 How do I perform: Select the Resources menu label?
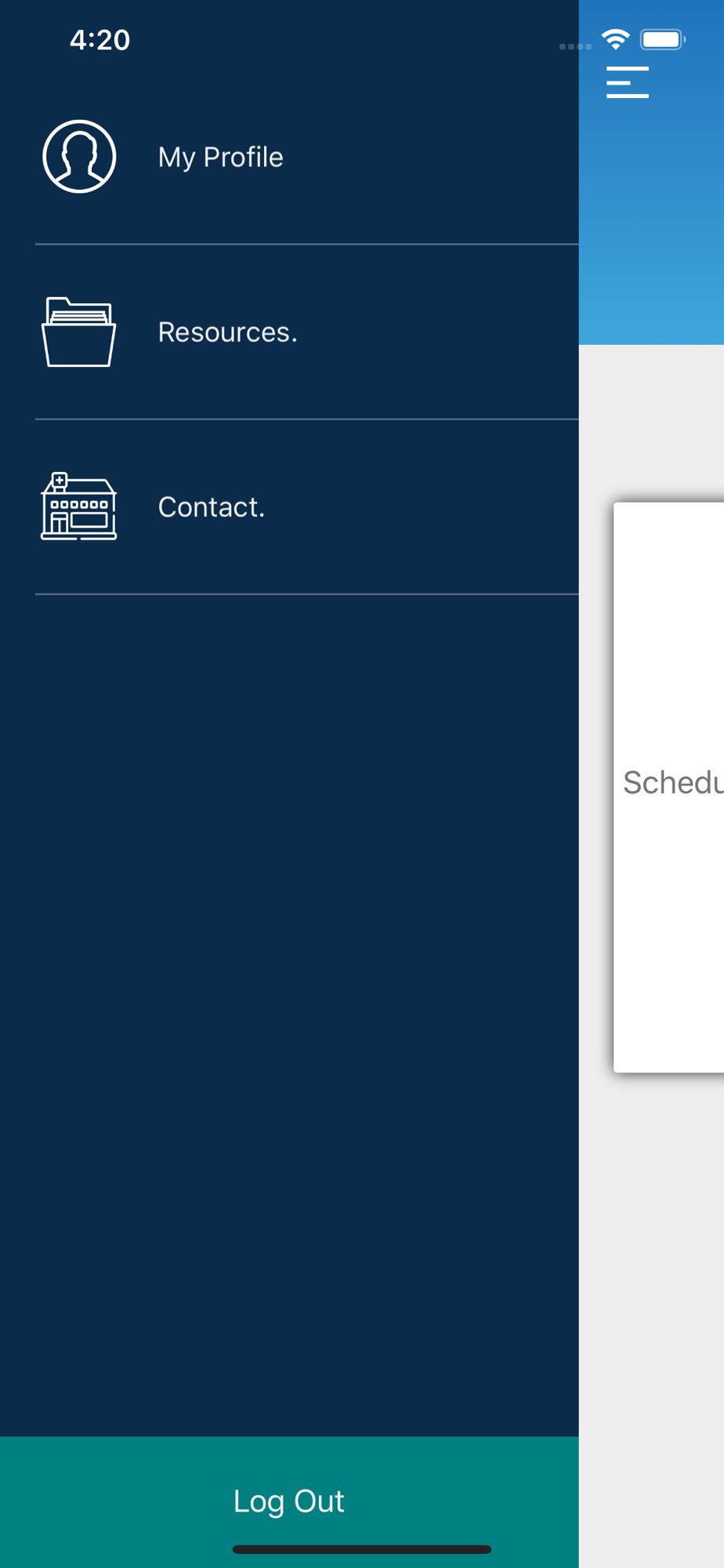[227, 332]
